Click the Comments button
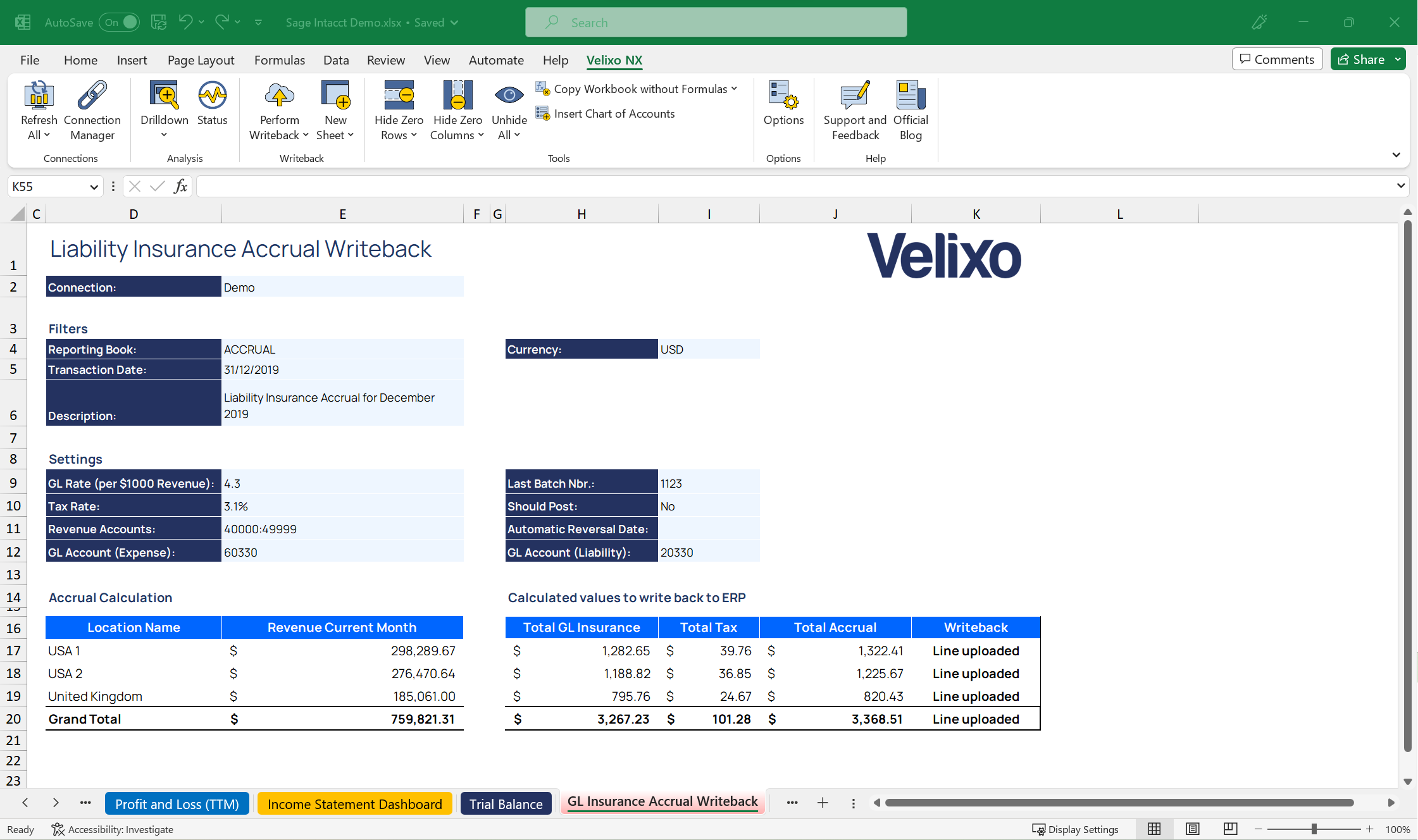Image resolution: width=1418 pixels, height=840 pixels. (1277, 59)
